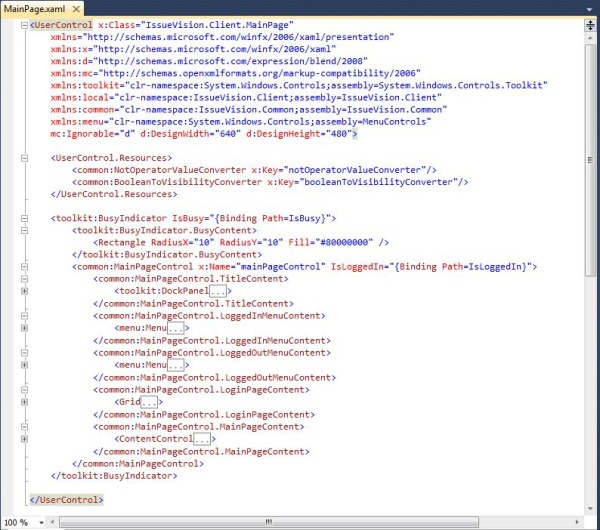Click the BooleanToVisibilityConverter resource line
This screenshot has height=530, width=600.
(x=270, y=182)
